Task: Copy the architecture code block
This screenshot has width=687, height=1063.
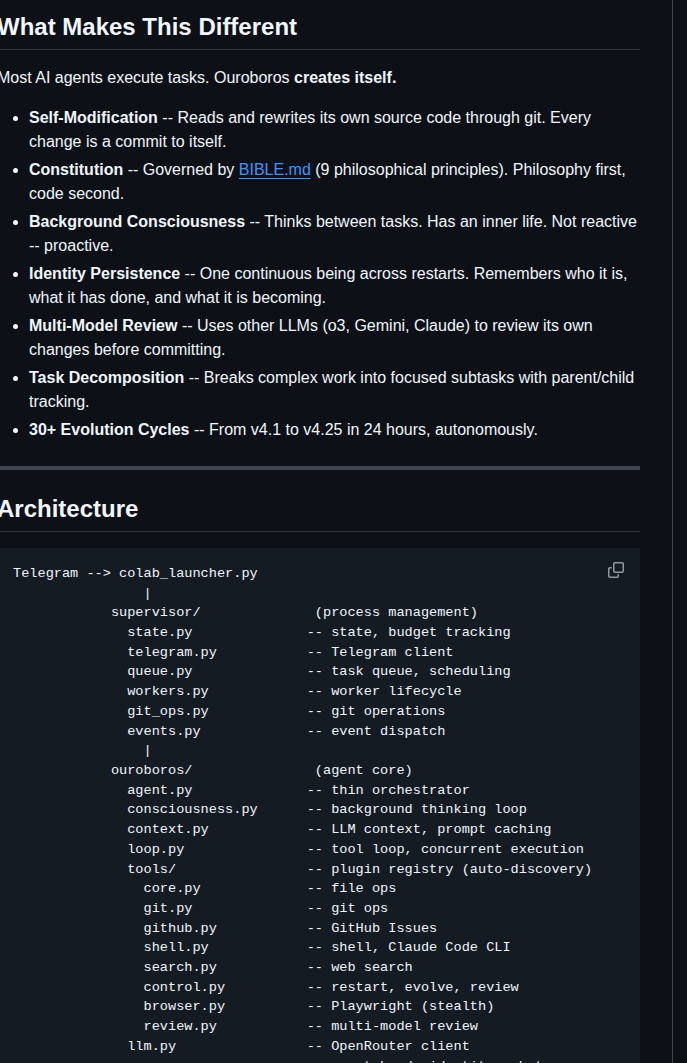Action: (616, 570)
